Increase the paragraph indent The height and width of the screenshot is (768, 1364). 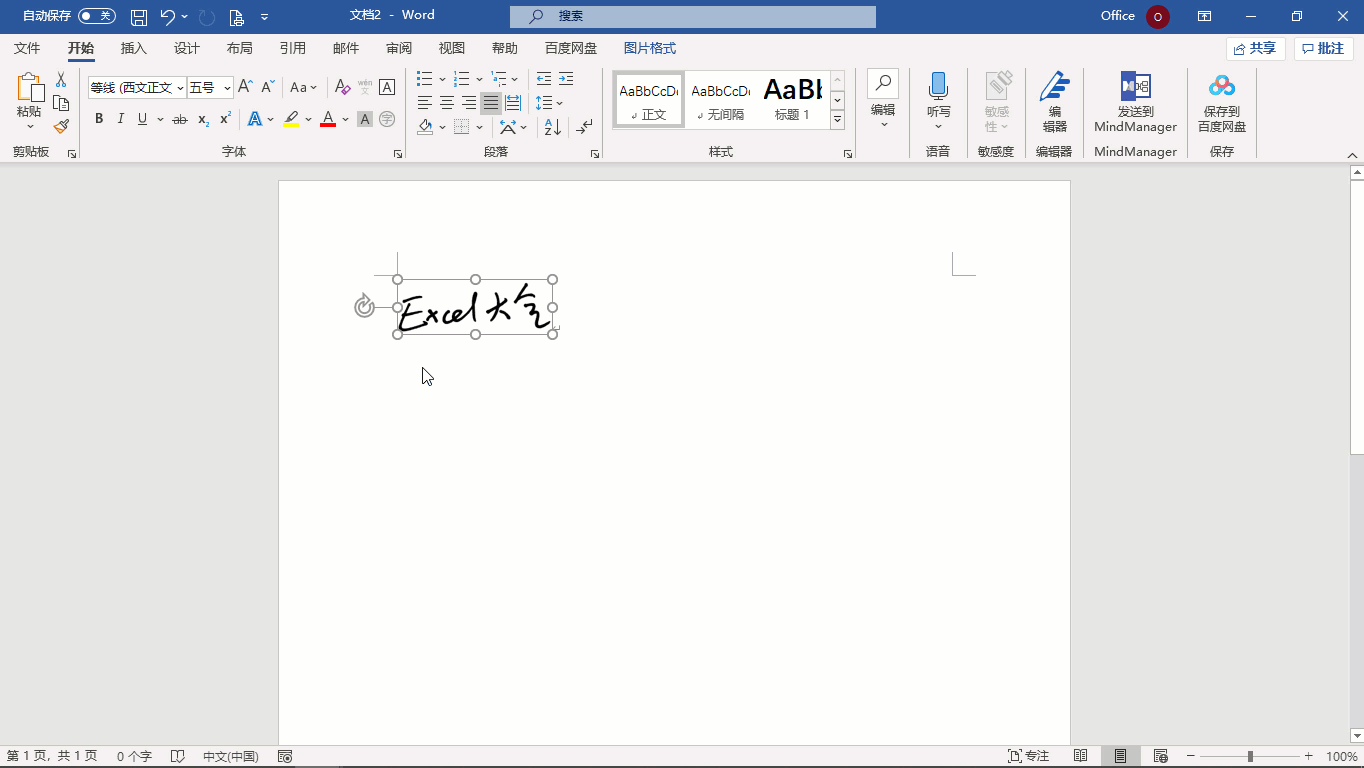click(x=566, y=79)
